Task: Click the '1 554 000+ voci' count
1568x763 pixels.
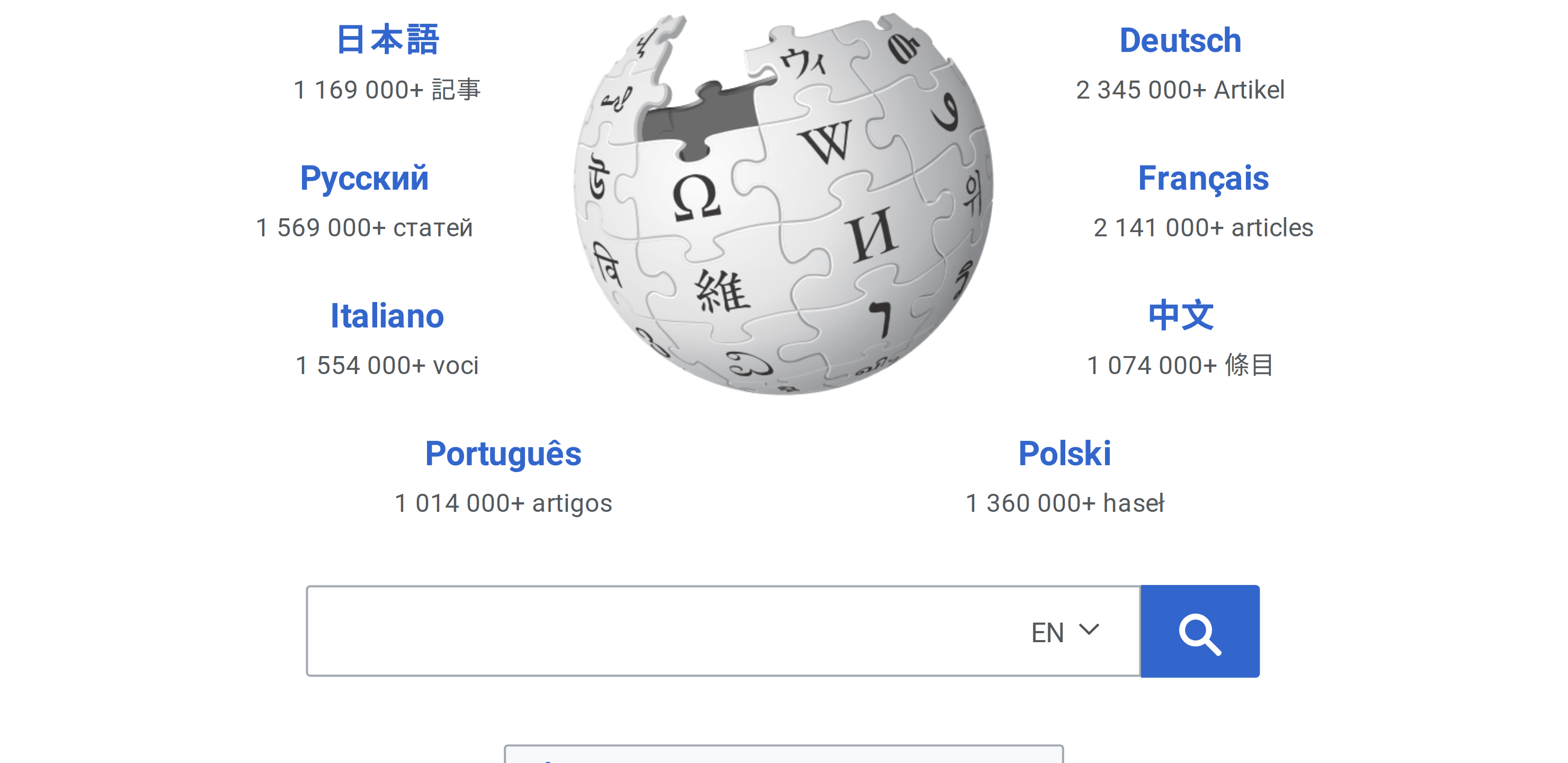Action: click(387, 366)
